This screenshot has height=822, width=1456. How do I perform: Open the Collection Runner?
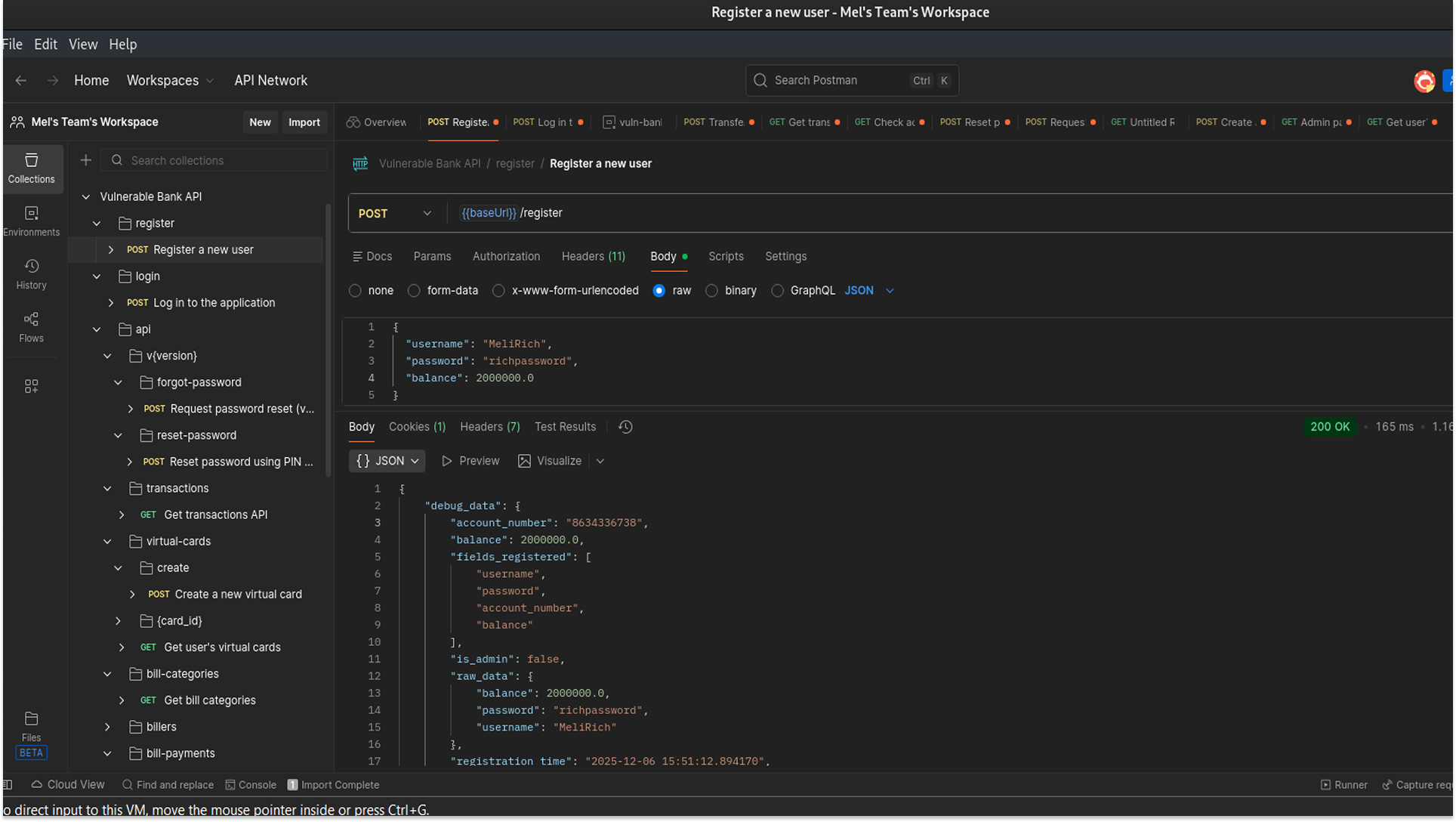[1343, 784]
